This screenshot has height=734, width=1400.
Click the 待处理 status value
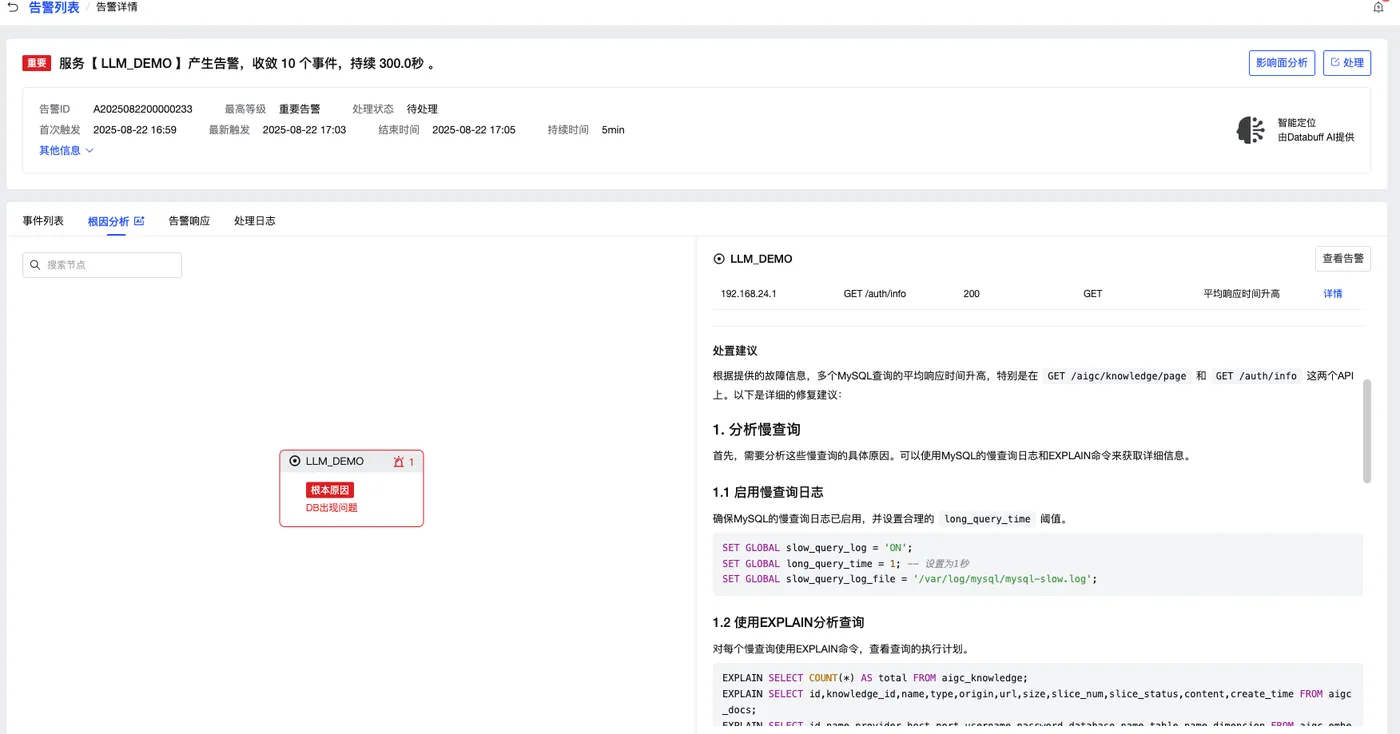422,109
